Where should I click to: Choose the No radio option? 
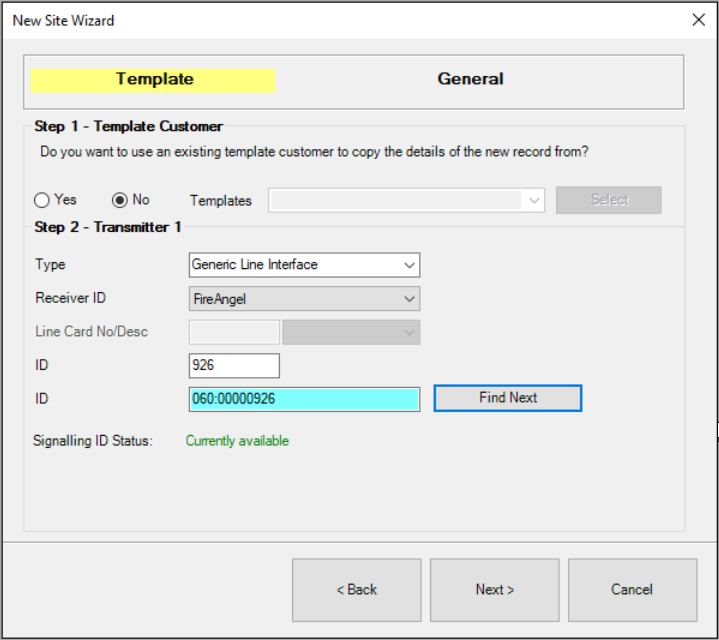tap(119, 200)
